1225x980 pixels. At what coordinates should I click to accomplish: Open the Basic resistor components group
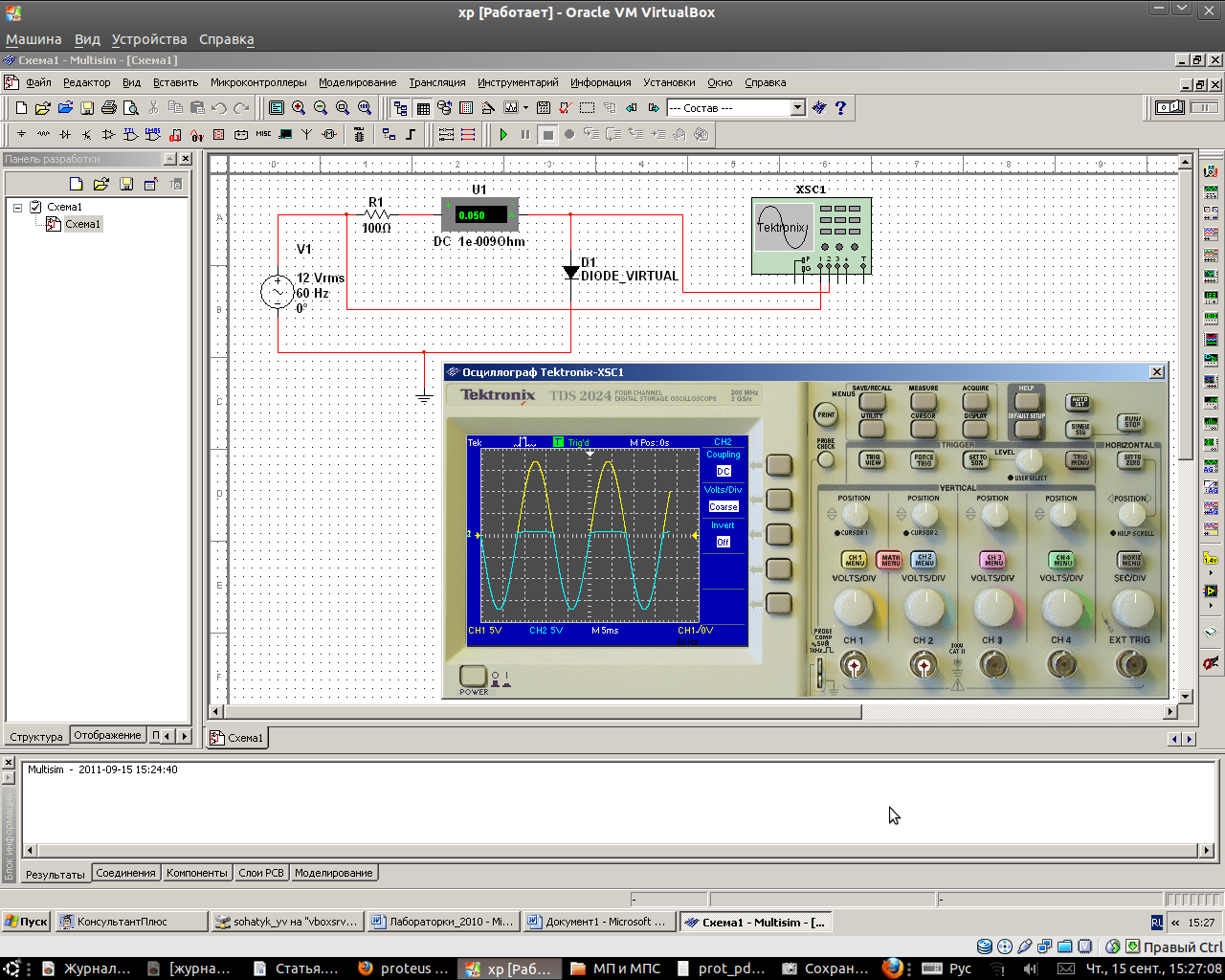pos(43,135)
